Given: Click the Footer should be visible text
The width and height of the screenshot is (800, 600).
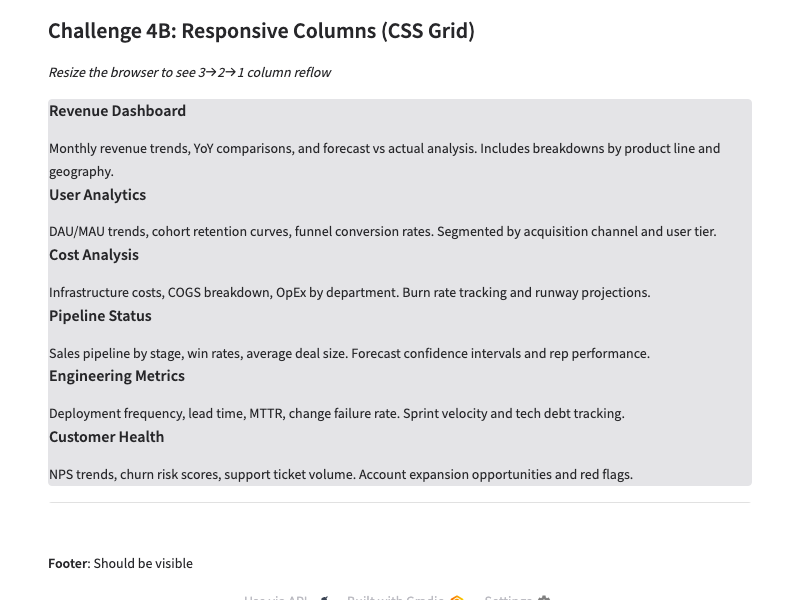Looking at the screenshot, I should click(x=120, y=564).
